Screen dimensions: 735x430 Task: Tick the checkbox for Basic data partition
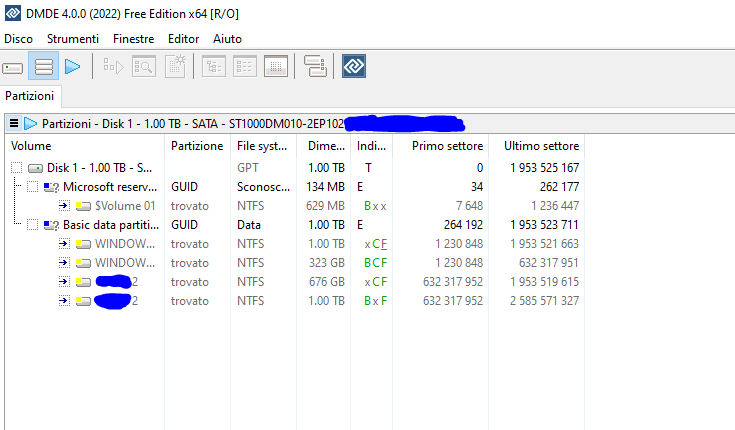click(x=32, y=225)
